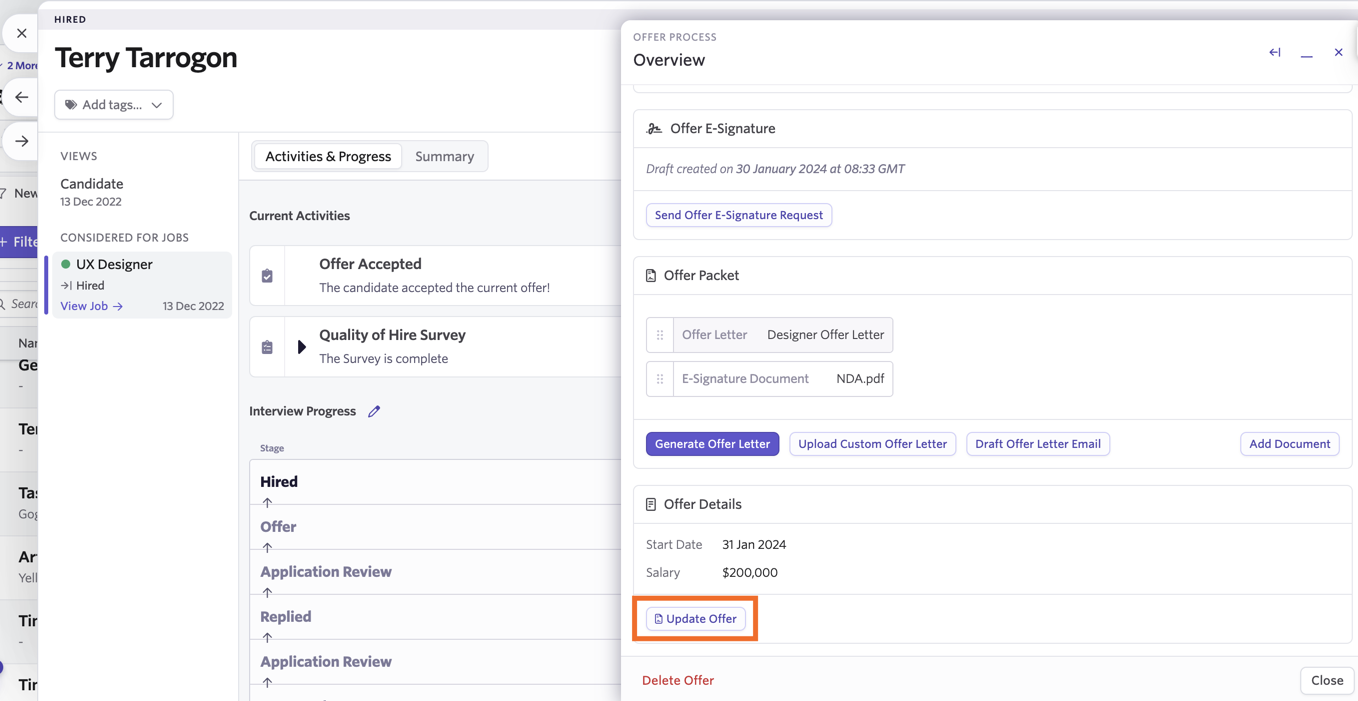Click the drag handle for E-Signature Document

tap(660, 379)
